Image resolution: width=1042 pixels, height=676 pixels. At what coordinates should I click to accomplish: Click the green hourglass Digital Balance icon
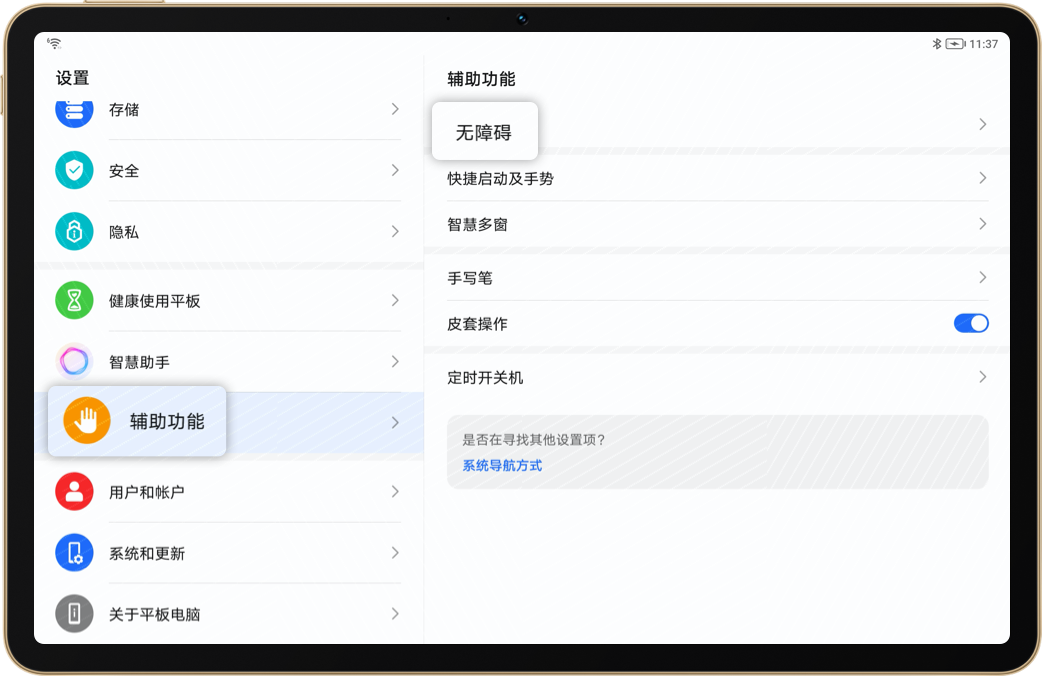coord(74,300)
